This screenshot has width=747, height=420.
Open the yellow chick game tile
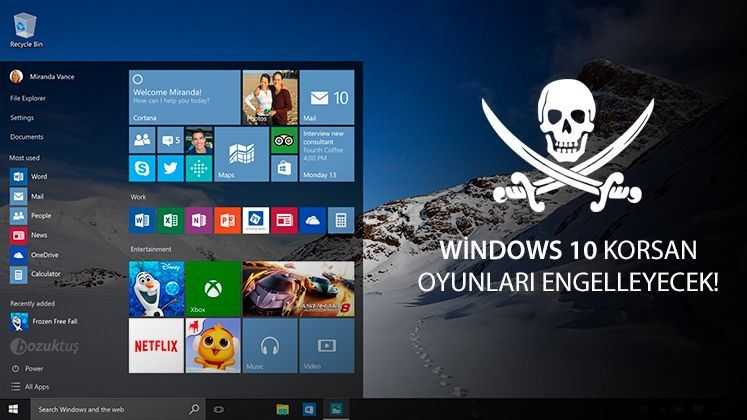[213, 346]
